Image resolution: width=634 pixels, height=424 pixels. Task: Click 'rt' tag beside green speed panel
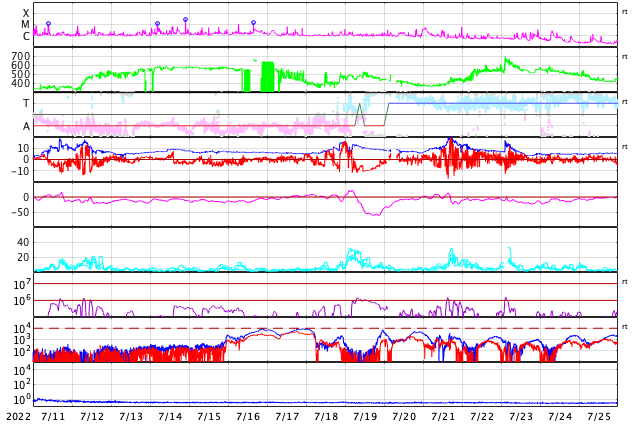[x=625, y=57]
